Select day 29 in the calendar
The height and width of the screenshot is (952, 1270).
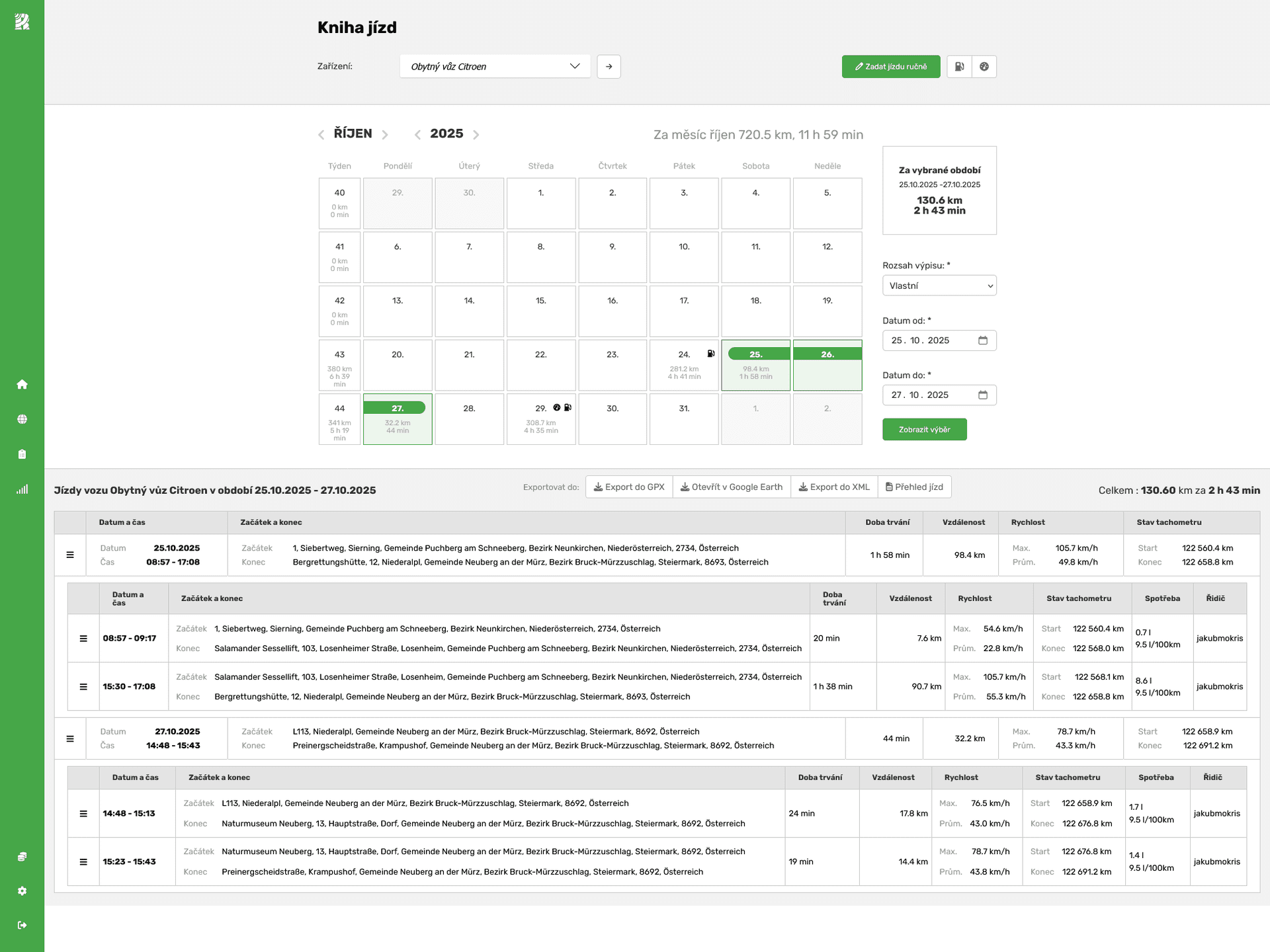pyautogui.click(x=541, y=419)
